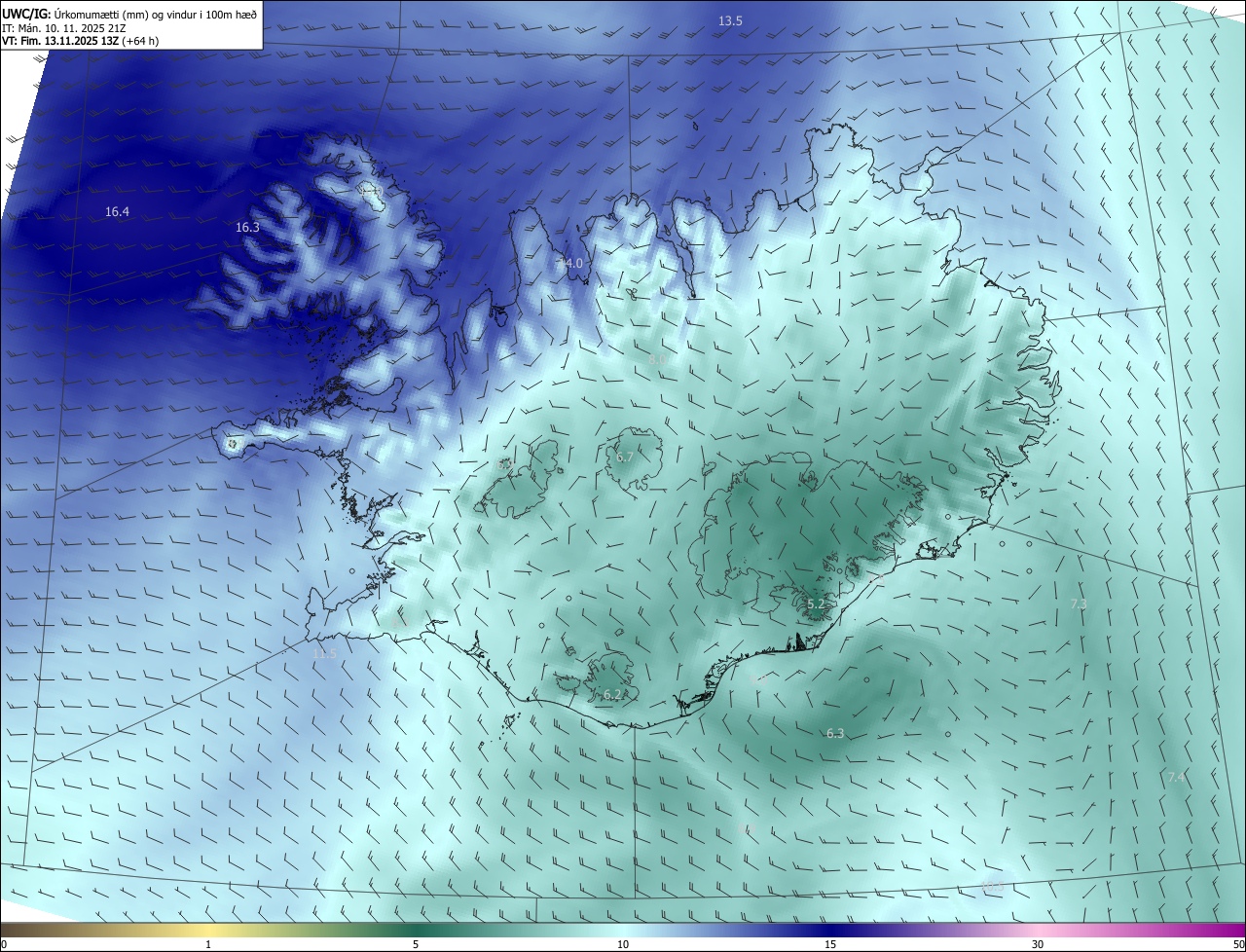The image size is (1246, 952).
Task: Click the 7.3 value on the map
Action: tap(1079, 604)
